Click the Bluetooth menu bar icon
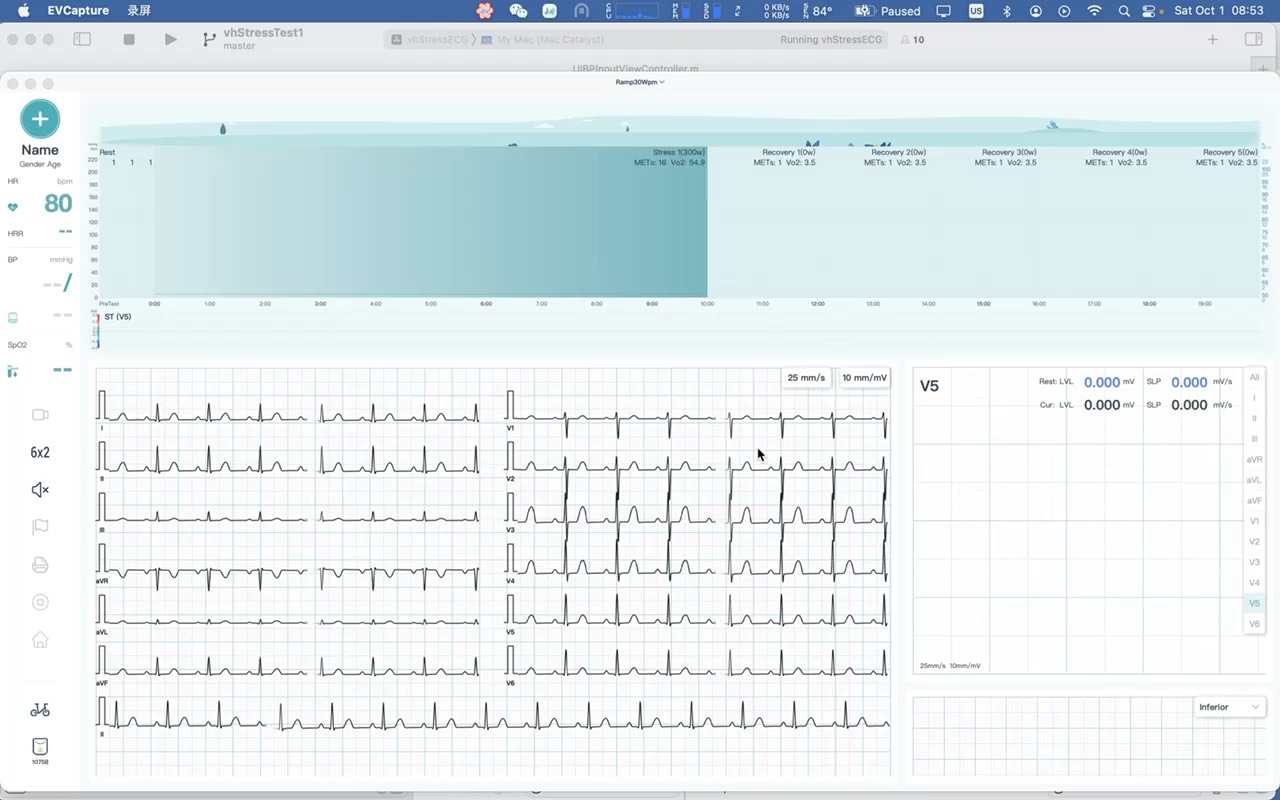The image size is (1280, 800). point(1007,11)
